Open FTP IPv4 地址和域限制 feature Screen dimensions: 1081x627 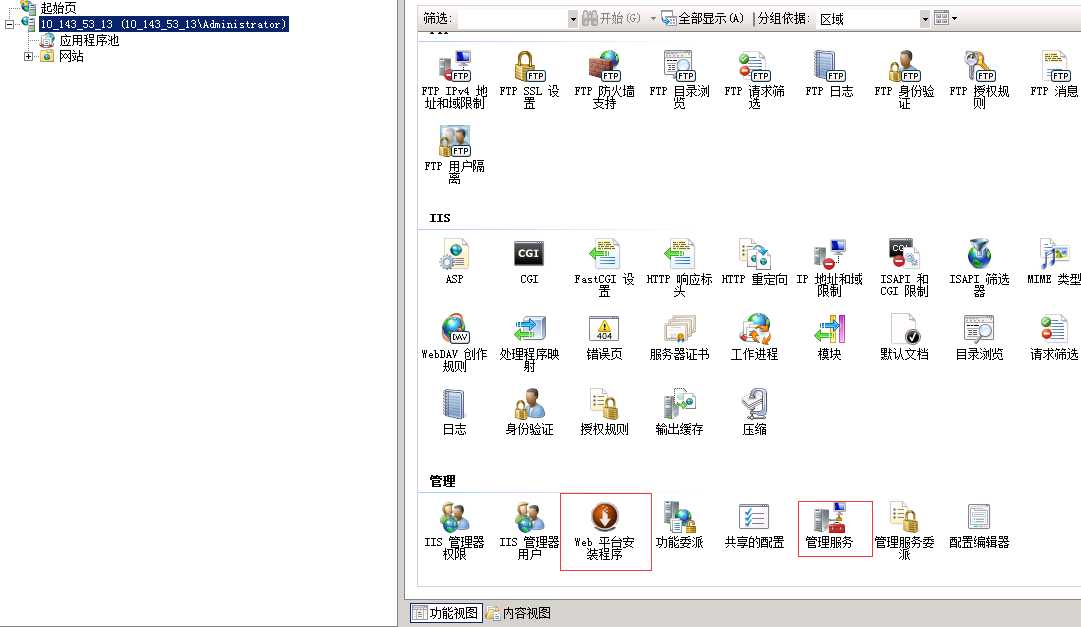pyautogui.click(x=454, y=80)
